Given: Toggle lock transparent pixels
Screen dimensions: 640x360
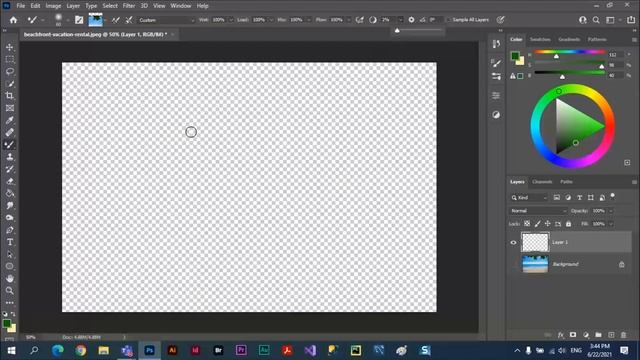Looking at the screenshot, I should [x=527, y=224].
